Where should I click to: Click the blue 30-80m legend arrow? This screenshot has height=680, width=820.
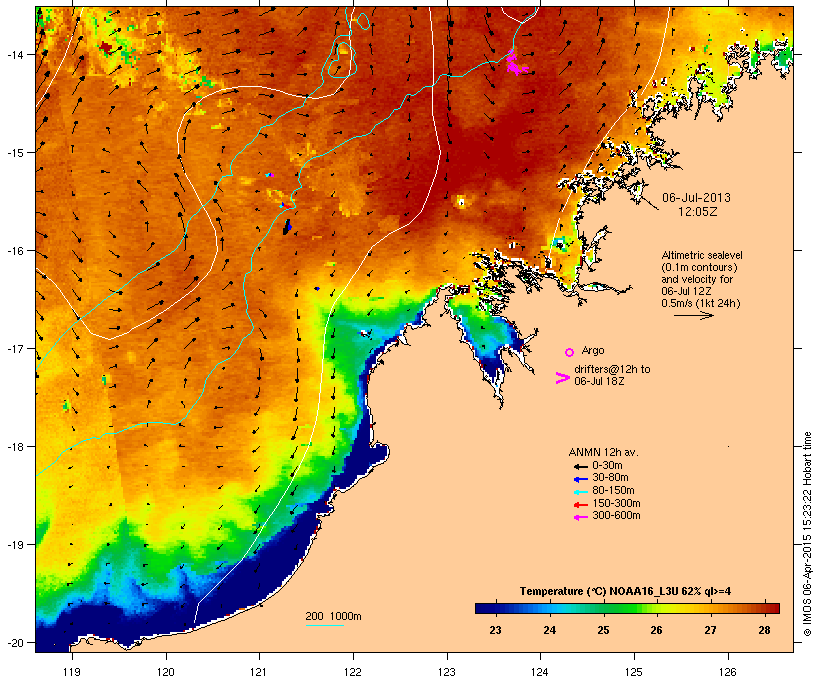pos(580,479)
